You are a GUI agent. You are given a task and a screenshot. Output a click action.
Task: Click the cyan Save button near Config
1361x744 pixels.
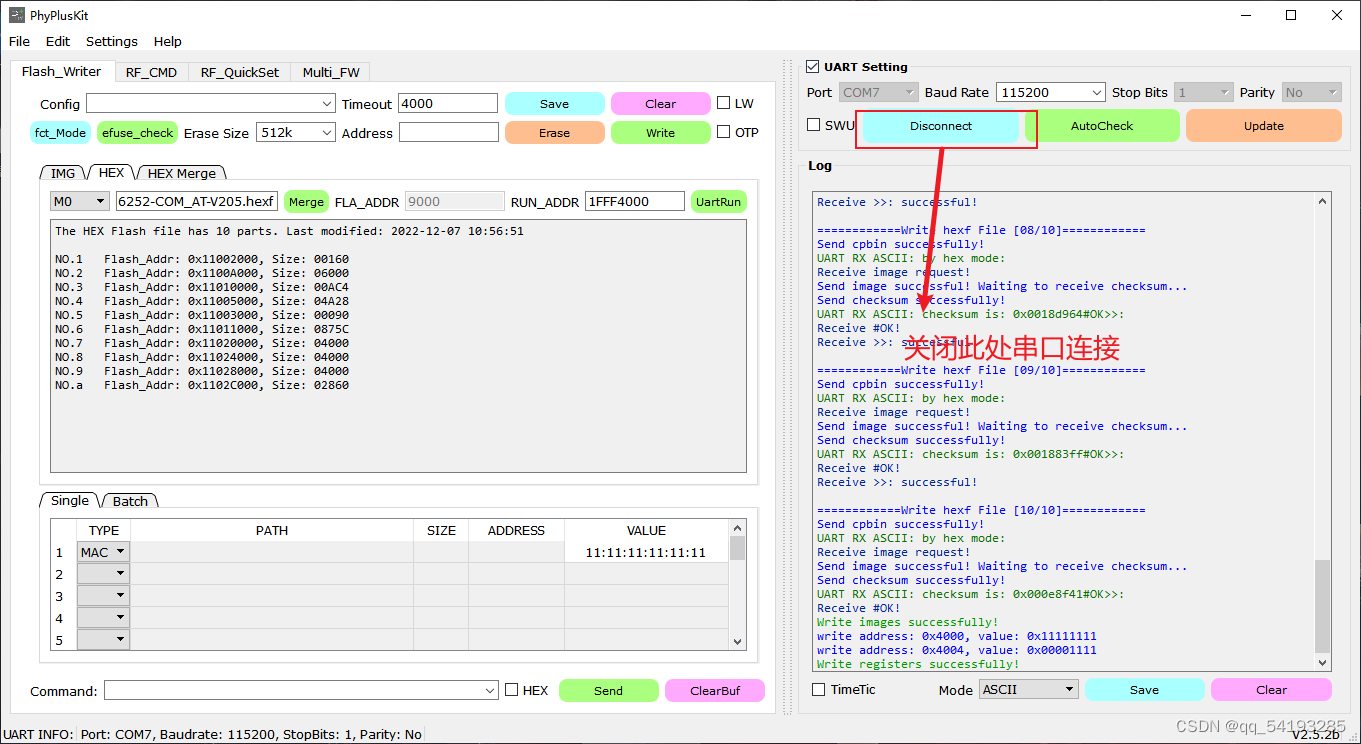[555, 104]
